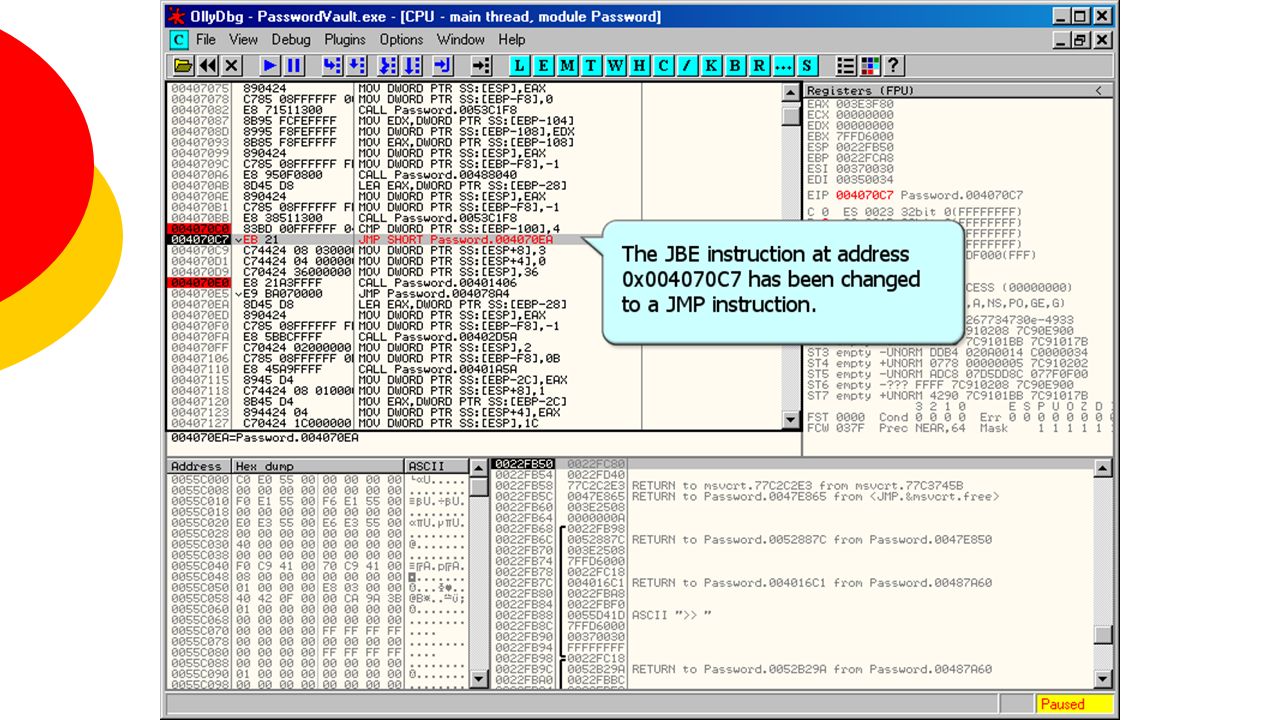Show Windows with the W button

[616, 66]
